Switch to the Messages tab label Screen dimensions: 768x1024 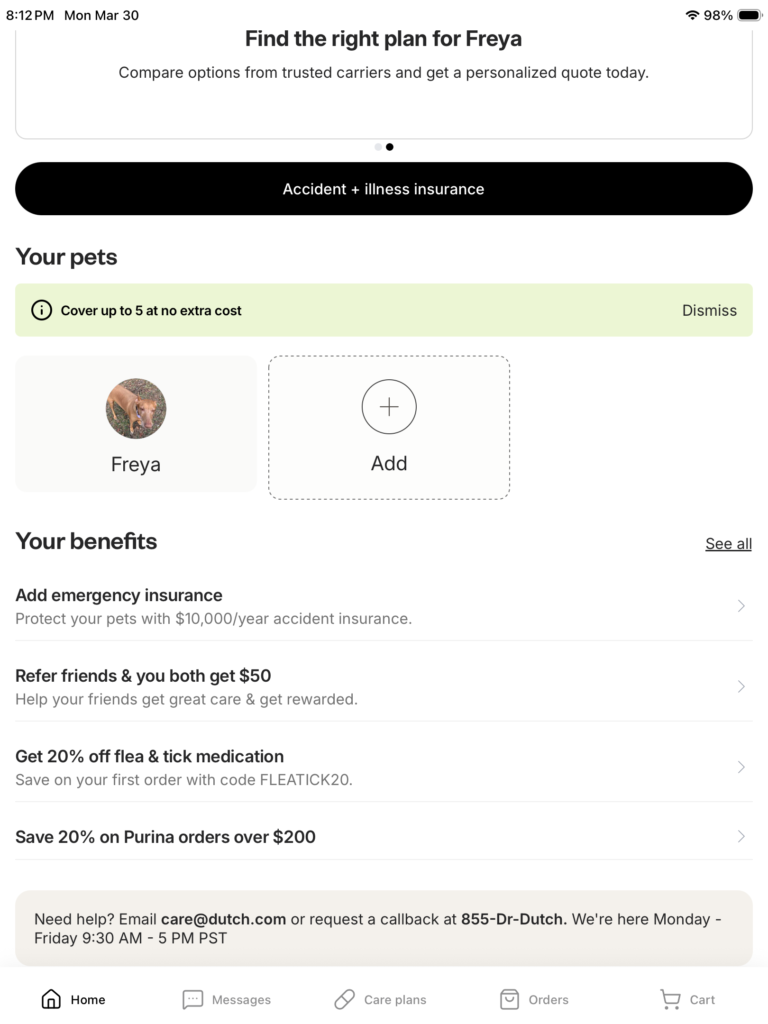241,999
